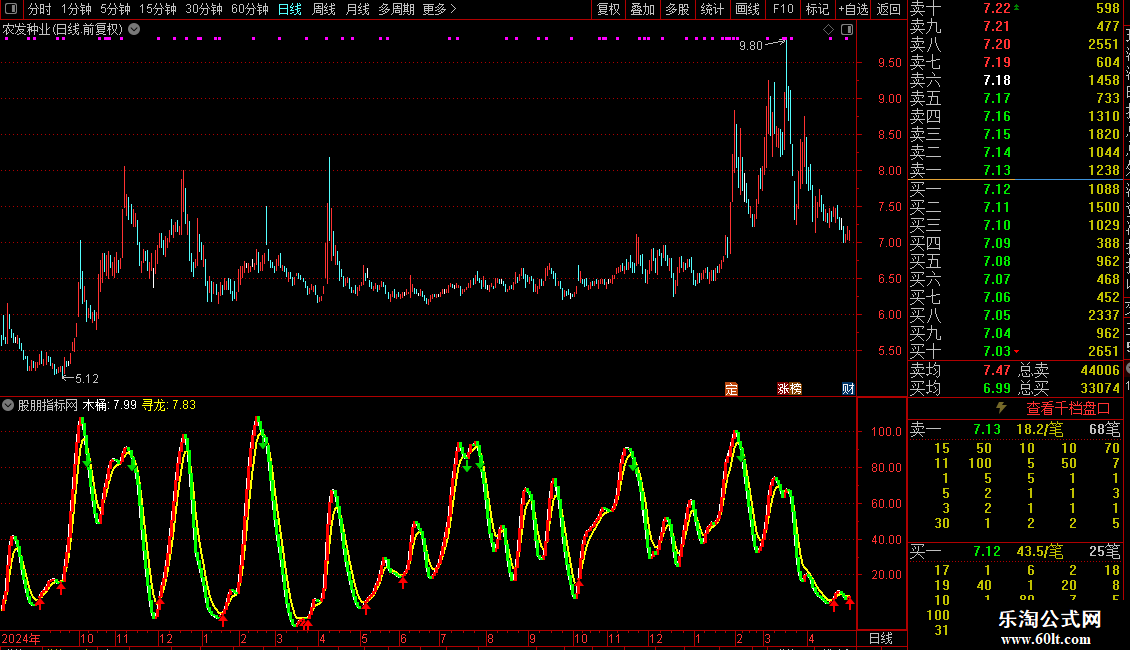Toggle the side panel icon next to diamond
Screen dimensions: 1130x650
click(x=847, y=30)
